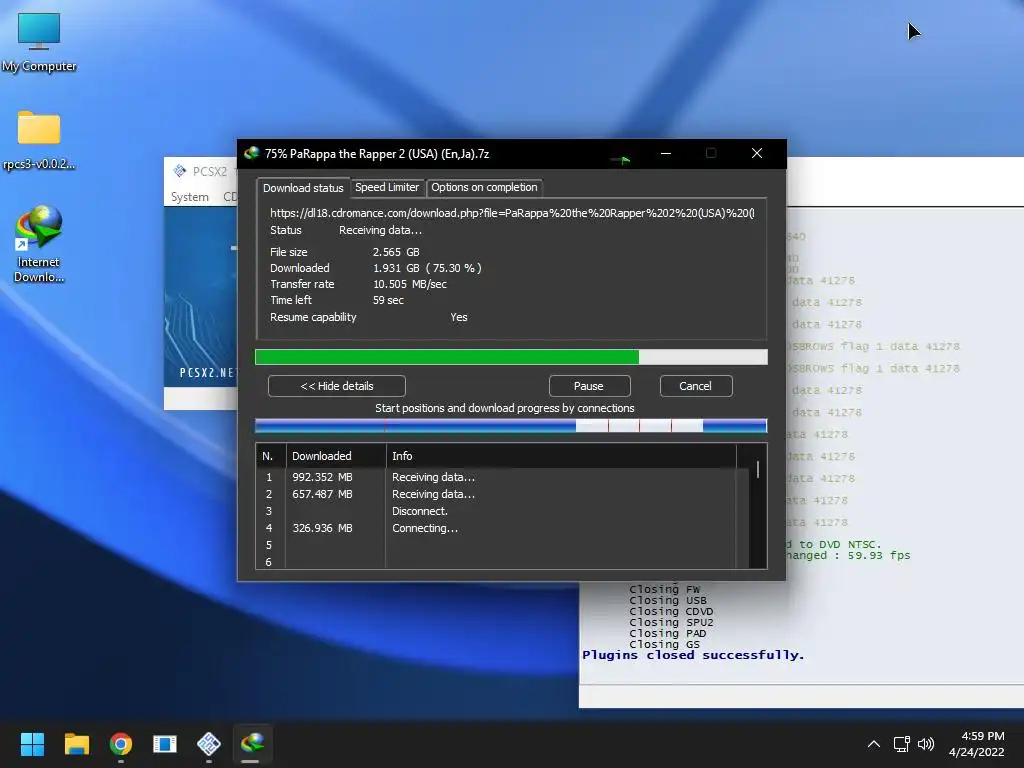Image resolution: width=1024 pixels, height=768 pixels.
Task: Click the PCSX2 window title icon
Action: click(180, 171)
